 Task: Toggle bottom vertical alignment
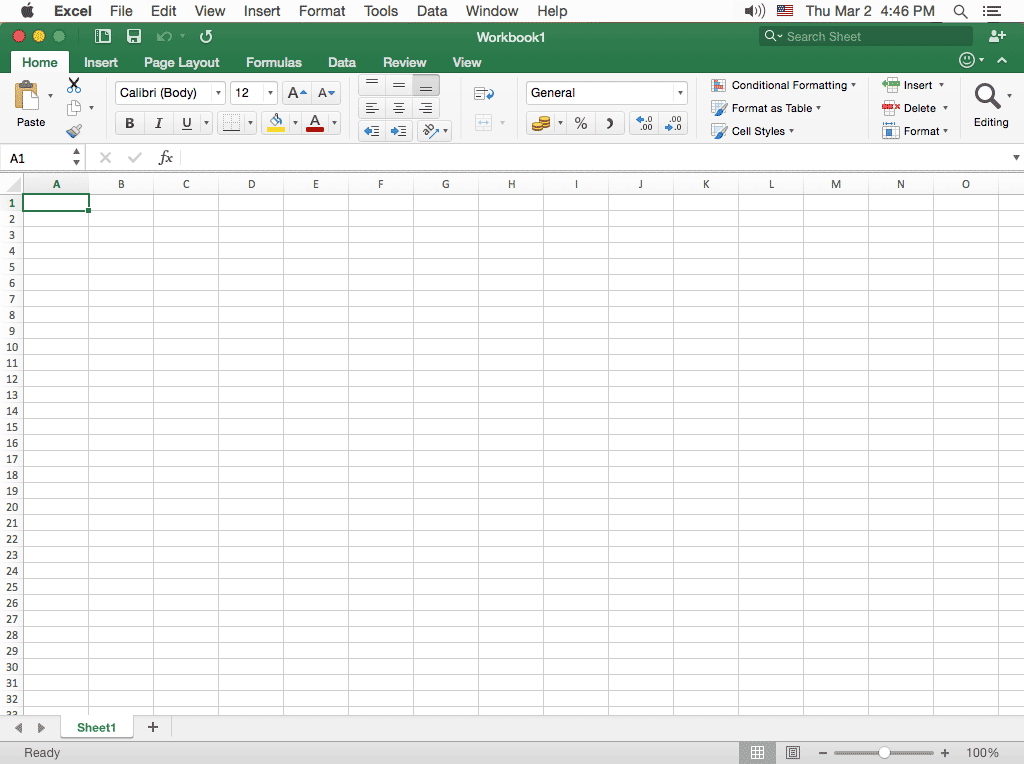(426, 85)
